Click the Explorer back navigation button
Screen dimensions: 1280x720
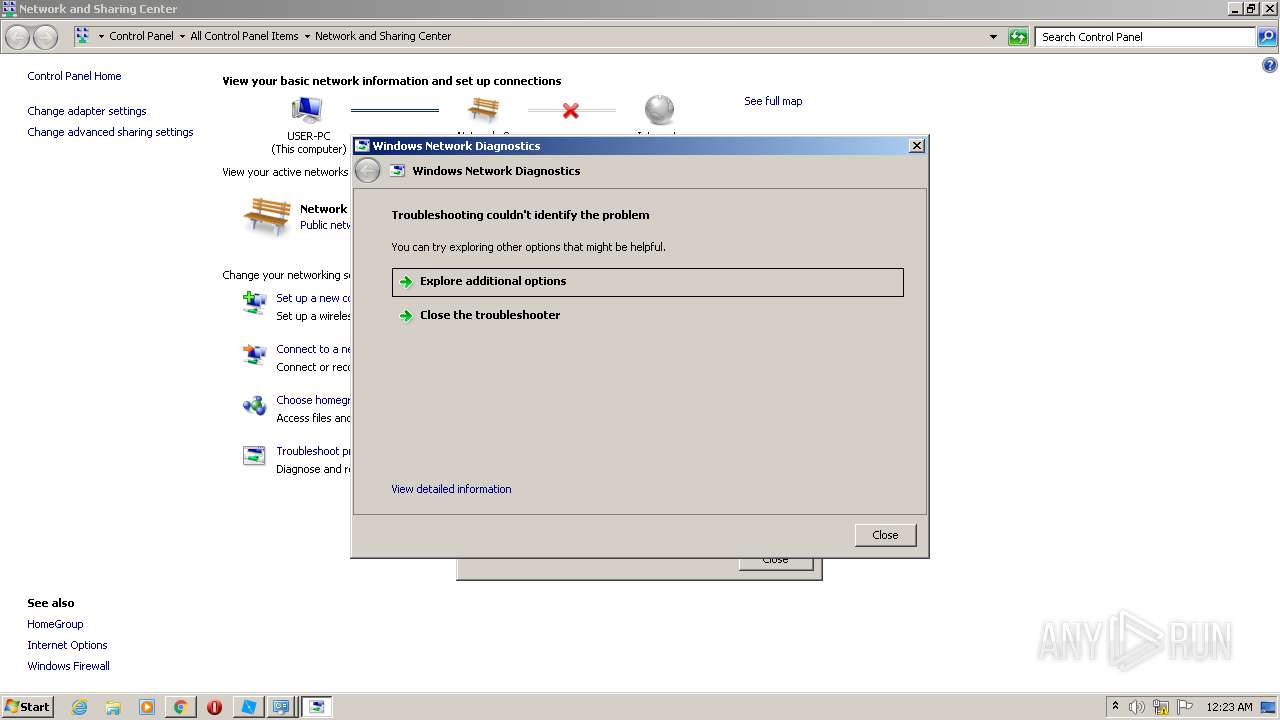point(18,37)
